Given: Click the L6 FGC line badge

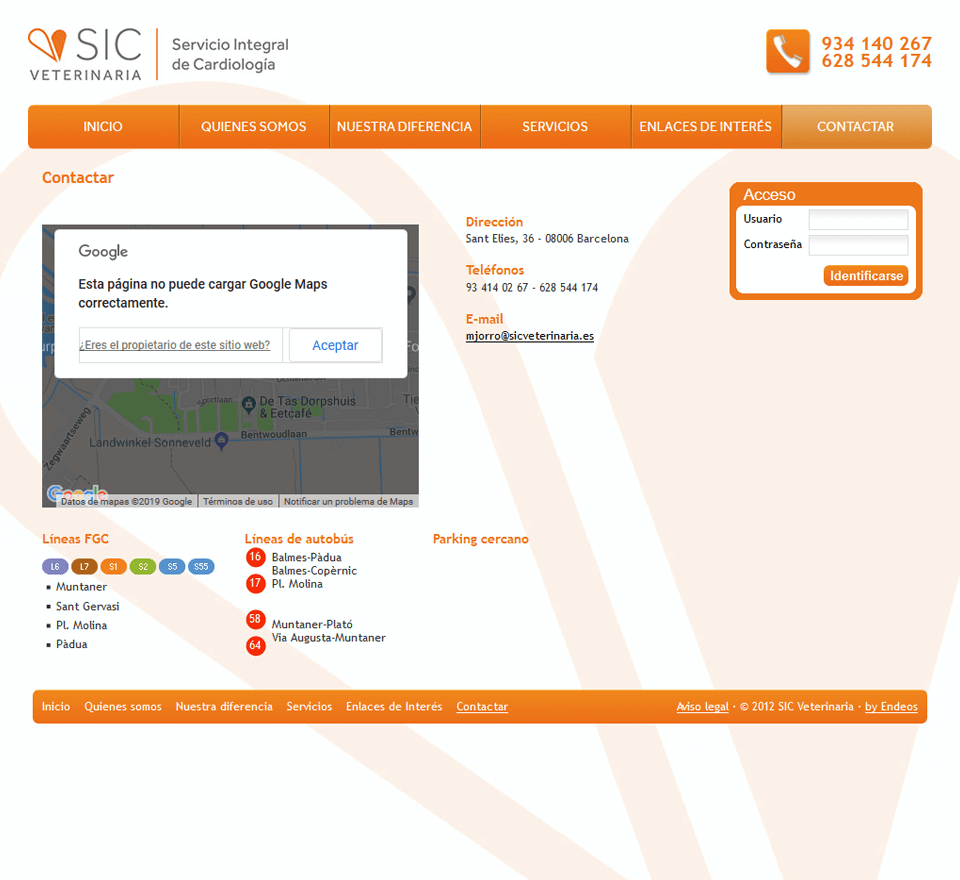Looking at the screenshot, I should [x=55, y=567].
